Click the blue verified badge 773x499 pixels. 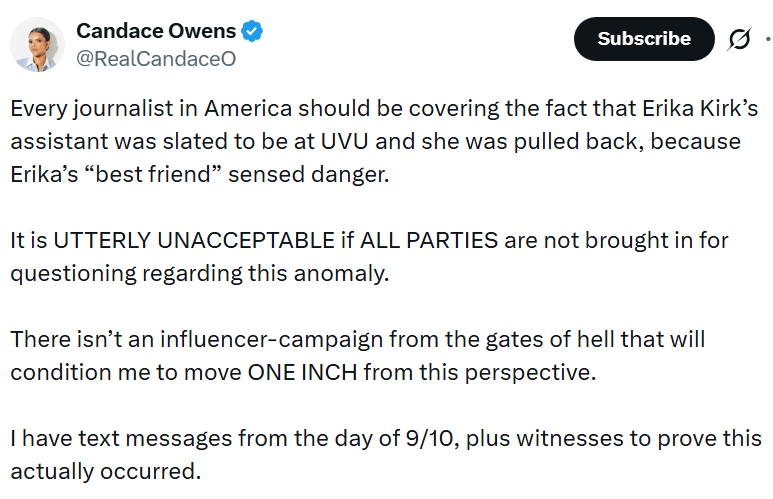click(252, 32)
